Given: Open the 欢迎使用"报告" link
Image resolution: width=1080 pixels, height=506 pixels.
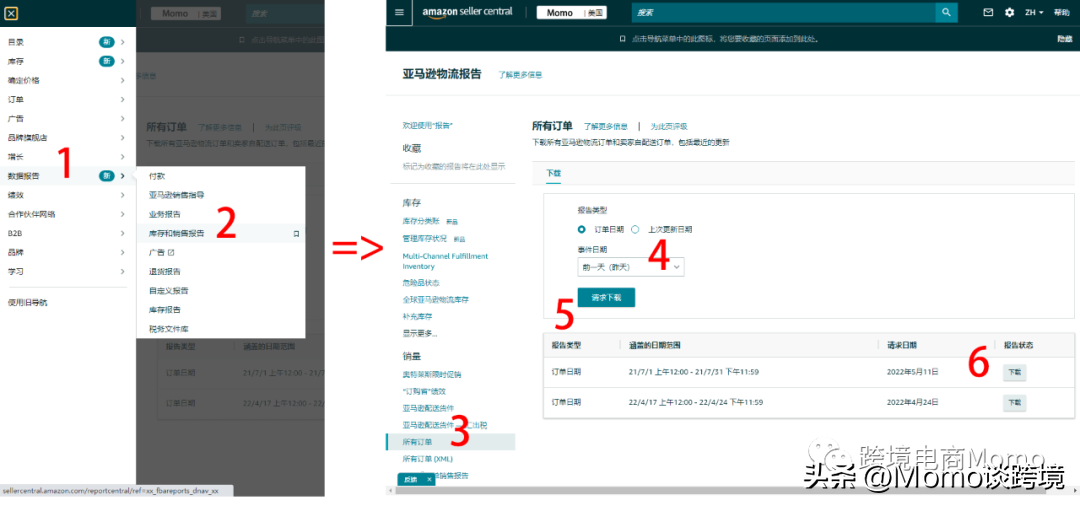Looking at the screenshot, I should pyautogui.click(x=427, y=126).
